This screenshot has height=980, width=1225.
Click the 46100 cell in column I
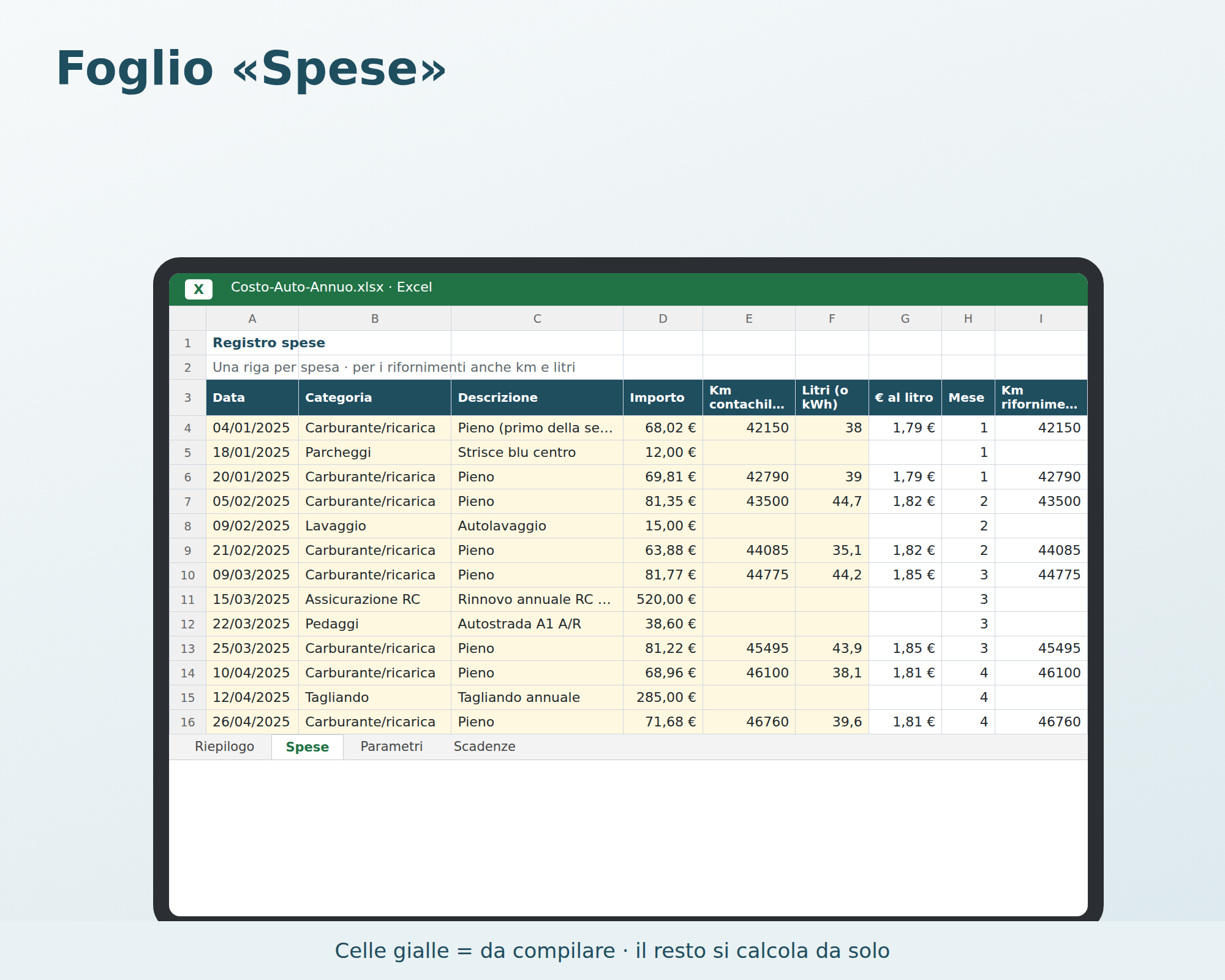click(x=1041, y=673)
